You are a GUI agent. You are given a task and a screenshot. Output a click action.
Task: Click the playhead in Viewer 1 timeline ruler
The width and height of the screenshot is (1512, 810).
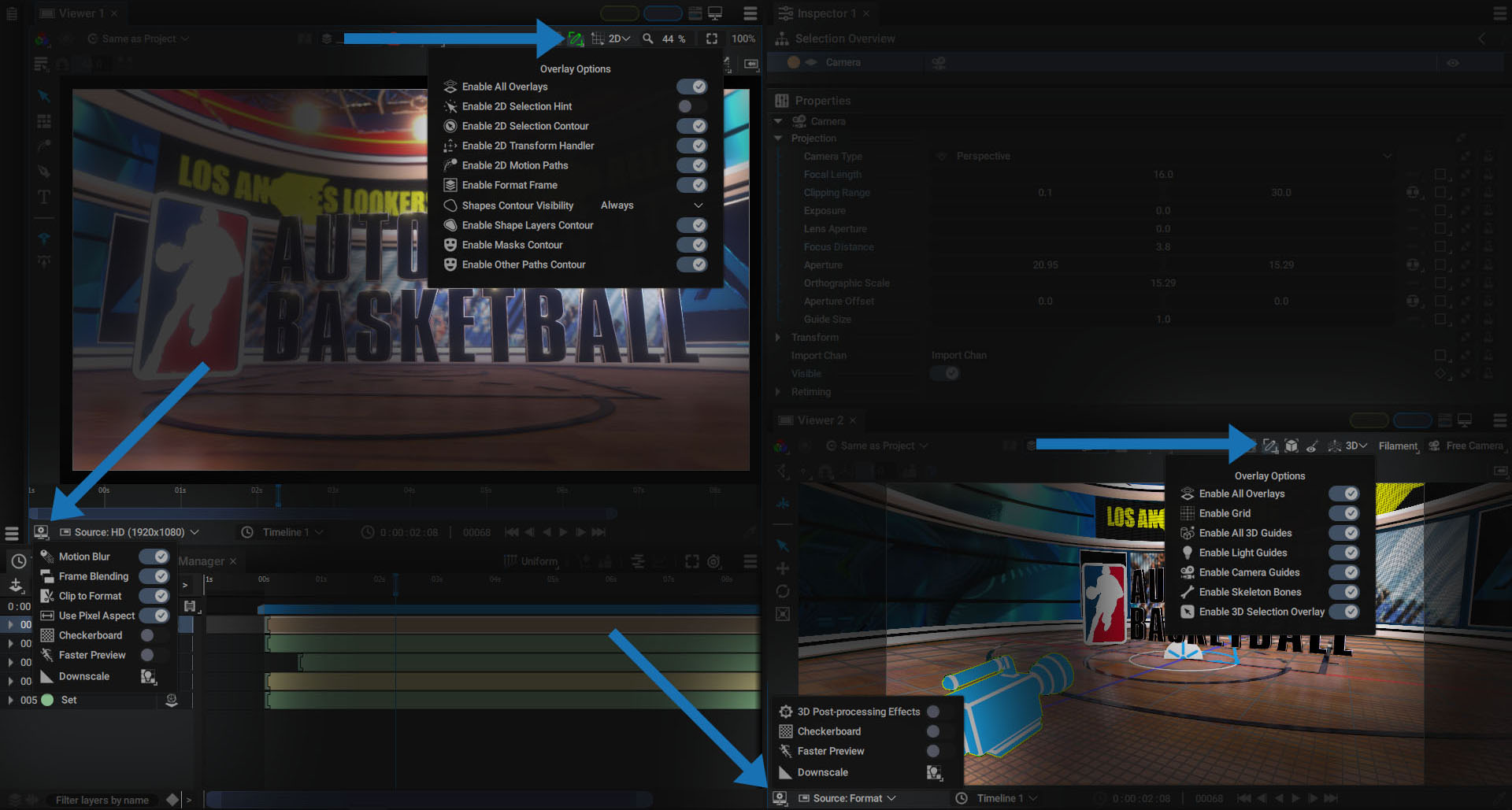[278, 495]
